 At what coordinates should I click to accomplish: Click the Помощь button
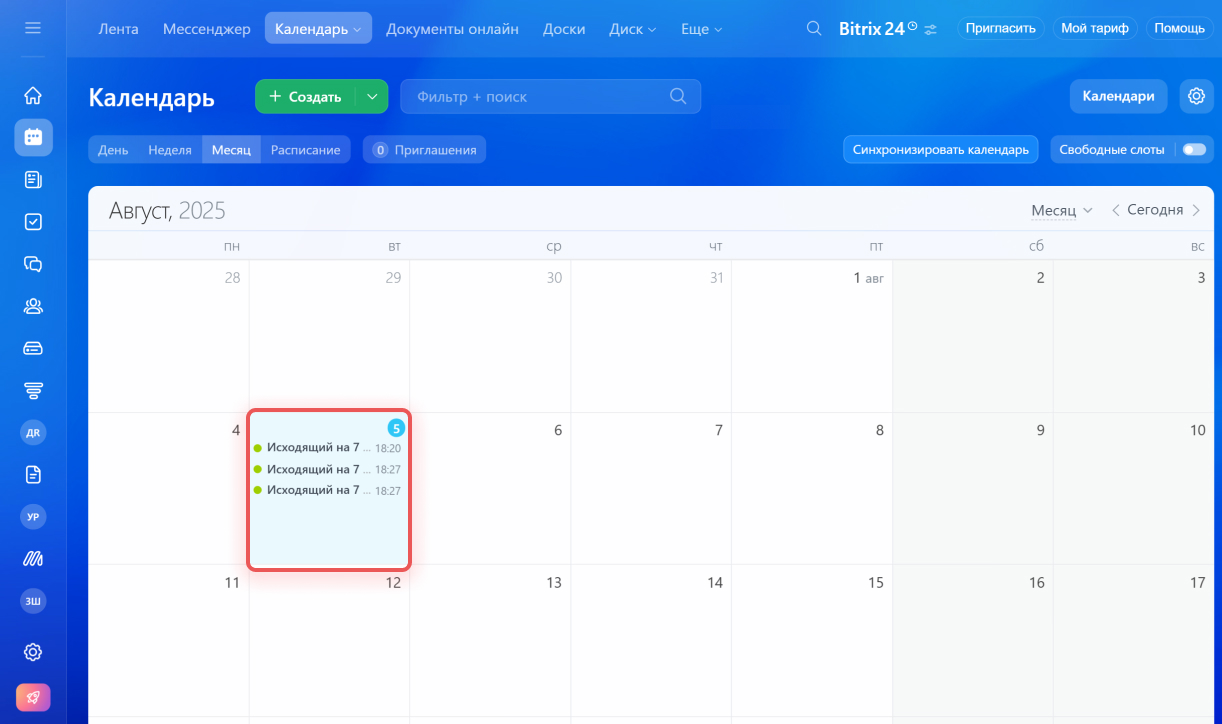[1179, 28]
